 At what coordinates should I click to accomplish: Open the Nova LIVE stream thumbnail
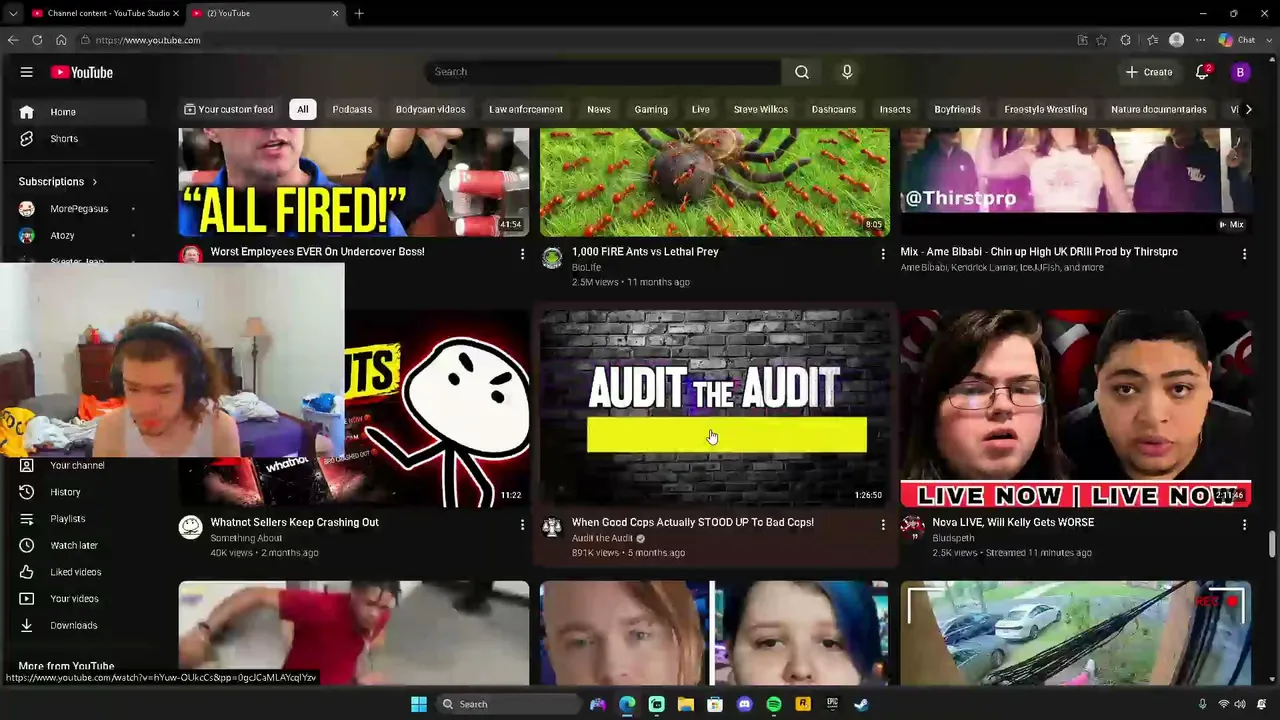pos(1075,408)
